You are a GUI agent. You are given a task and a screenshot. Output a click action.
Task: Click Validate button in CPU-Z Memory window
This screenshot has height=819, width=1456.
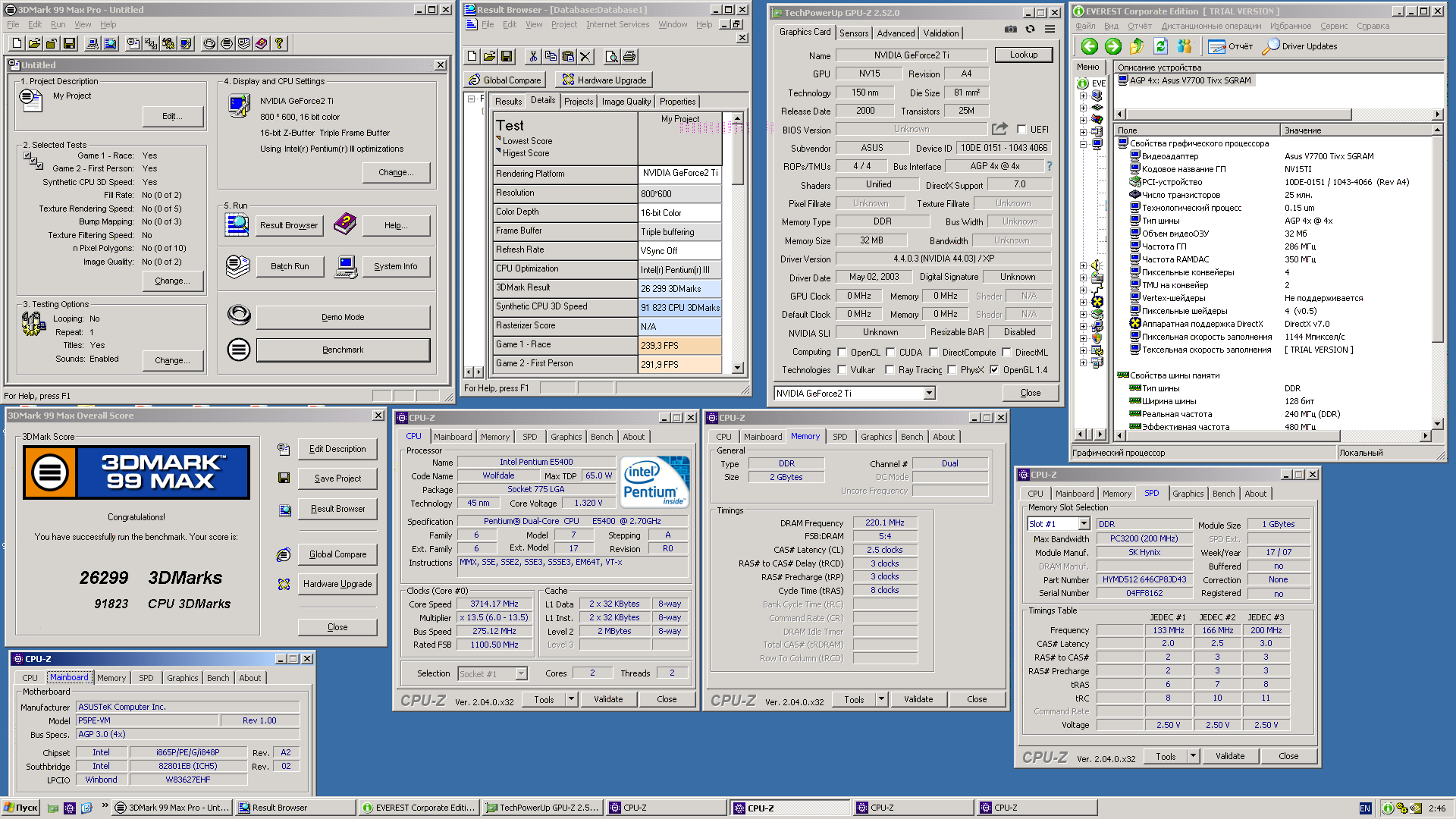pyautogui.click(x=918, y=699)
